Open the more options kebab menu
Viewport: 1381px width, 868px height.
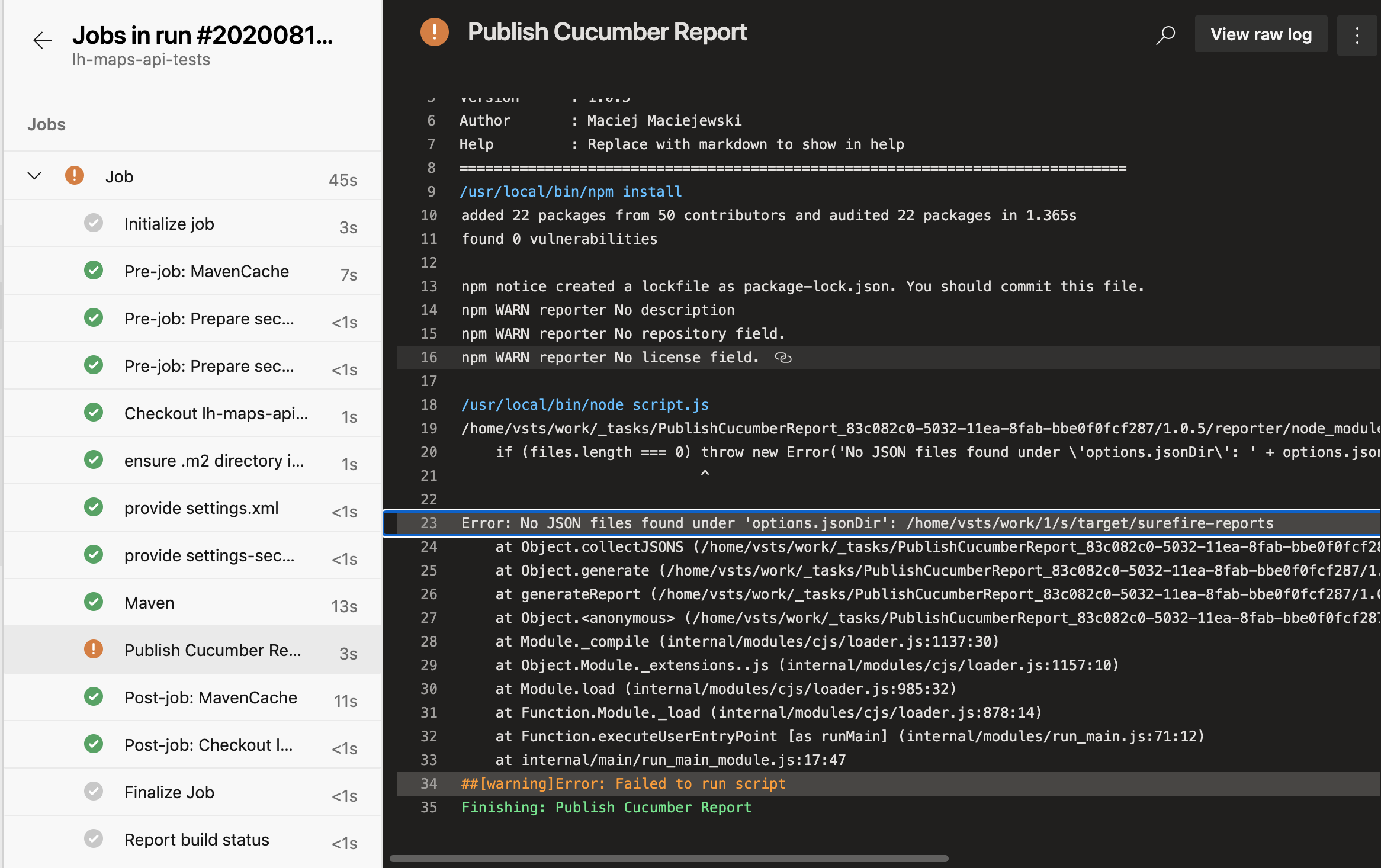click(1358, 34)
